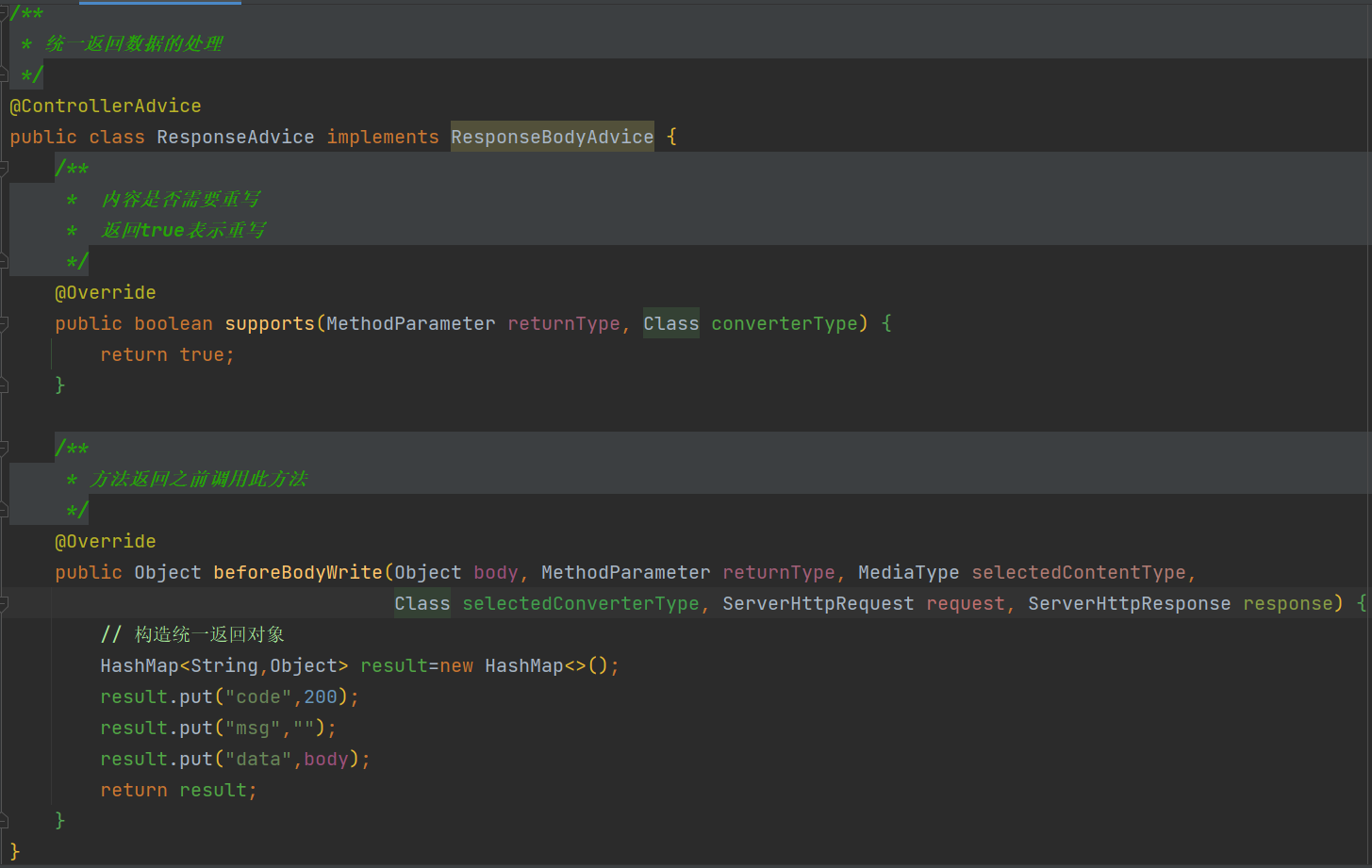The image size is (1372, 868).
Task: Toggle fold marker at '内容是否需要重写' comment start
Action: click(4, 168)
